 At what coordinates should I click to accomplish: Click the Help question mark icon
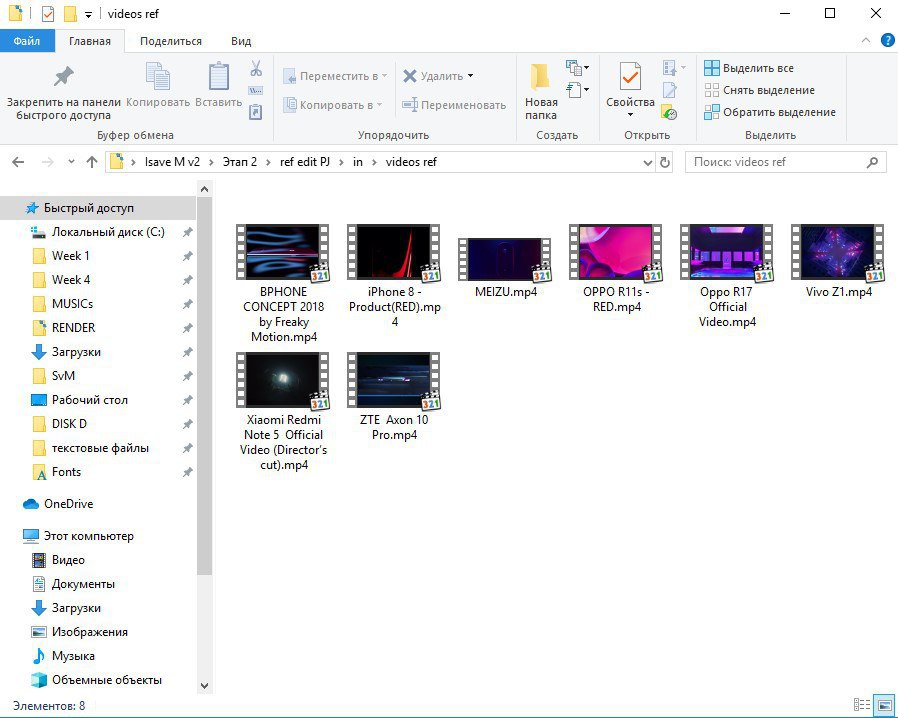887,40
